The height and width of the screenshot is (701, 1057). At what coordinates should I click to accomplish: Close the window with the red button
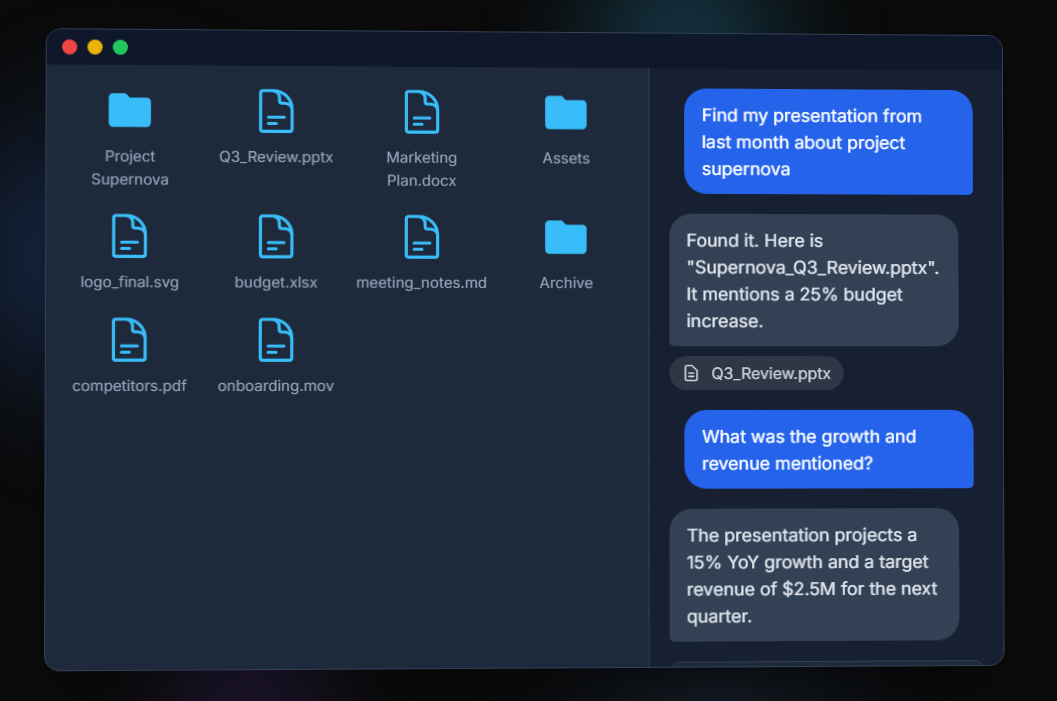point(69,47)
